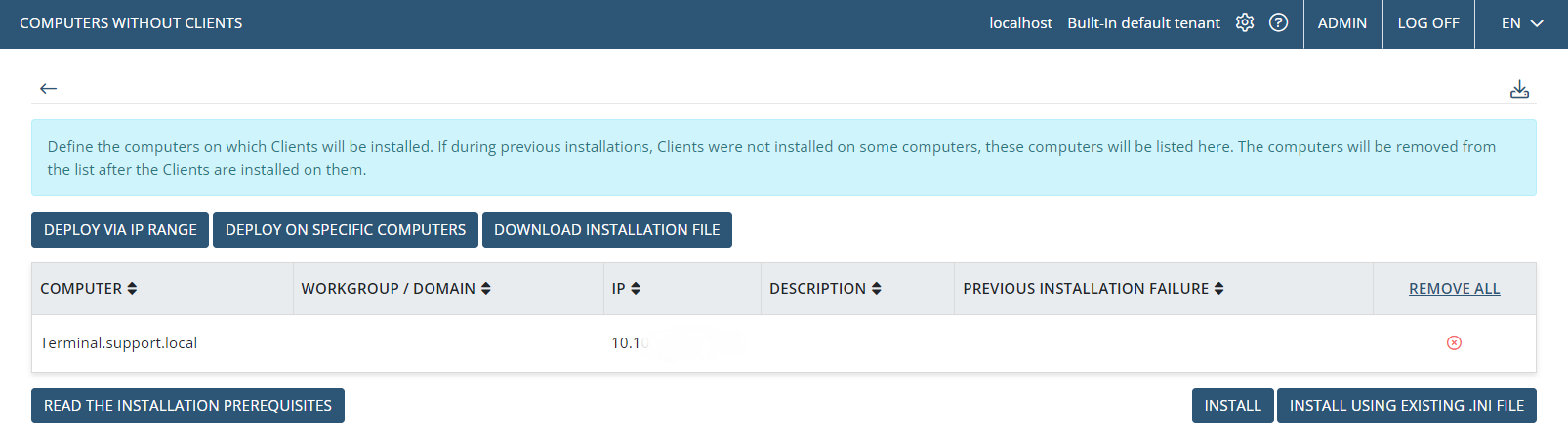
Task: Sort by Previous Installation Failure arrows
Action: point(1218,289)
